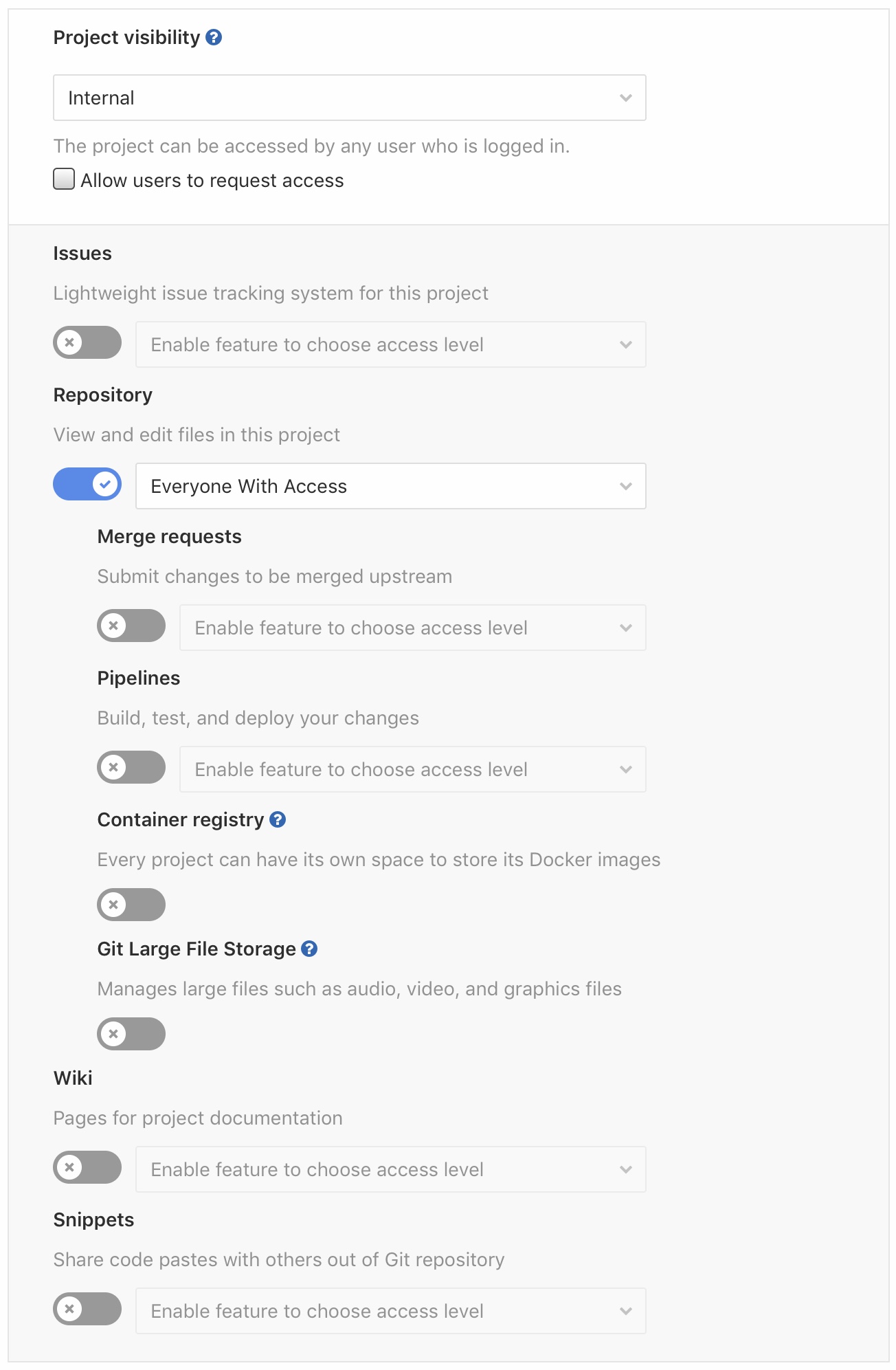Enable the Issues feature toggle

(87, 342)
